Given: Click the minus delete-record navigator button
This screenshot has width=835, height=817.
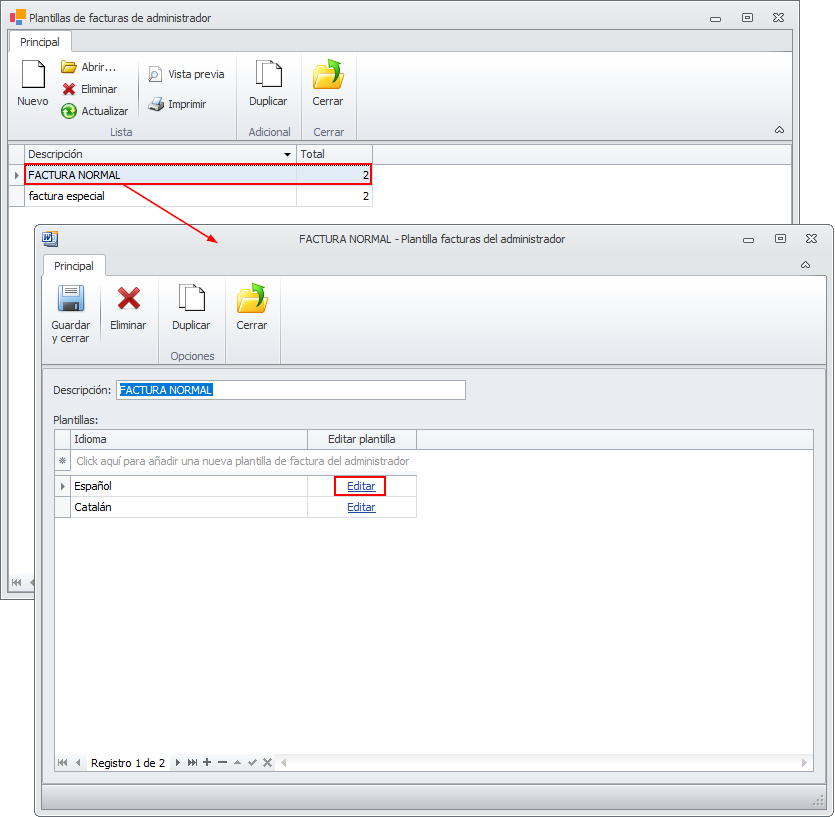Looking at the screenshot, I should (x=223, y=763).
